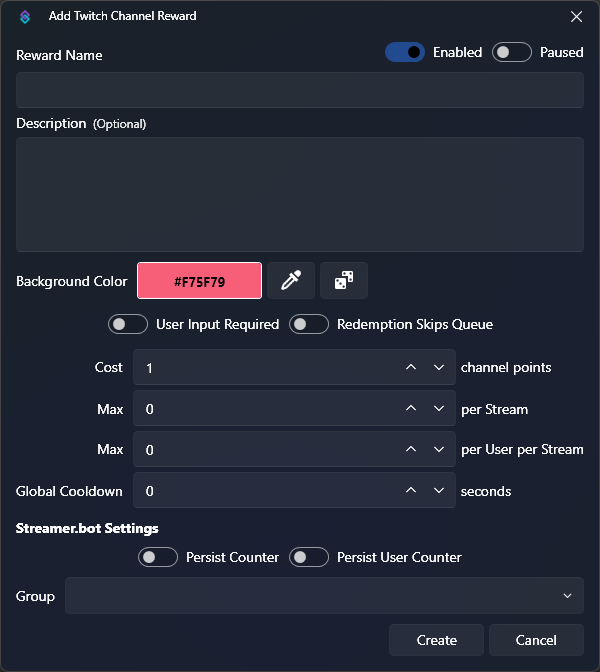Image resolution: width=600 pixels, height=672 pixels.
Task: Increase Max per Stream with up arrow
Action: [411, 409]
